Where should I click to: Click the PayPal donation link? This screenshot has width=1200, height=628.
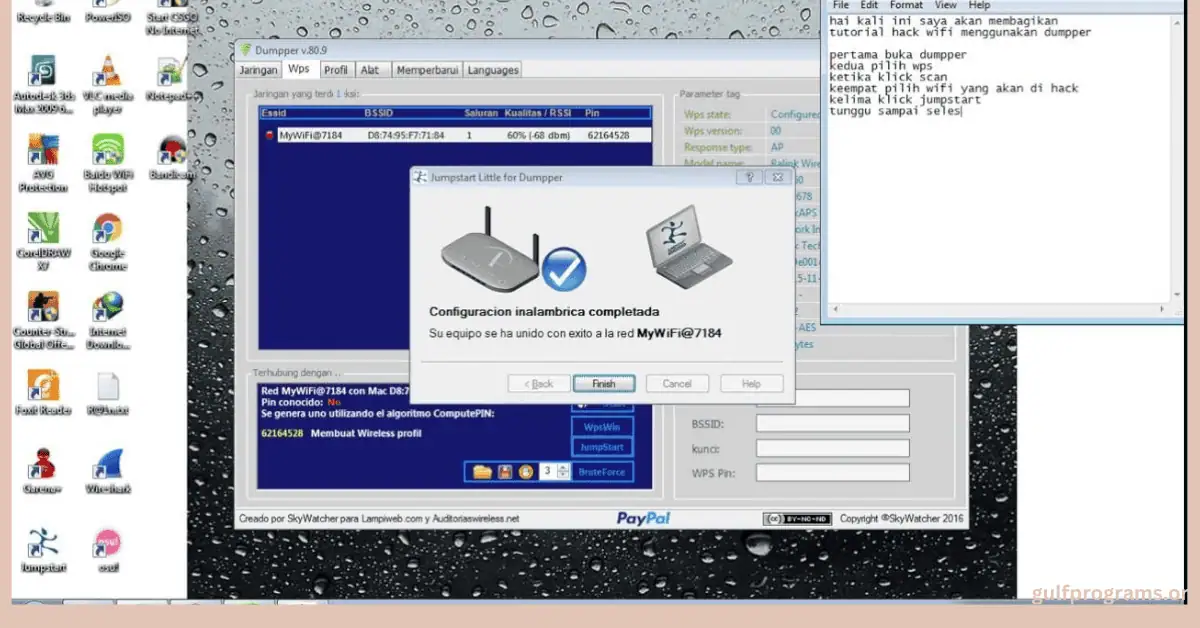pos(643,518)
